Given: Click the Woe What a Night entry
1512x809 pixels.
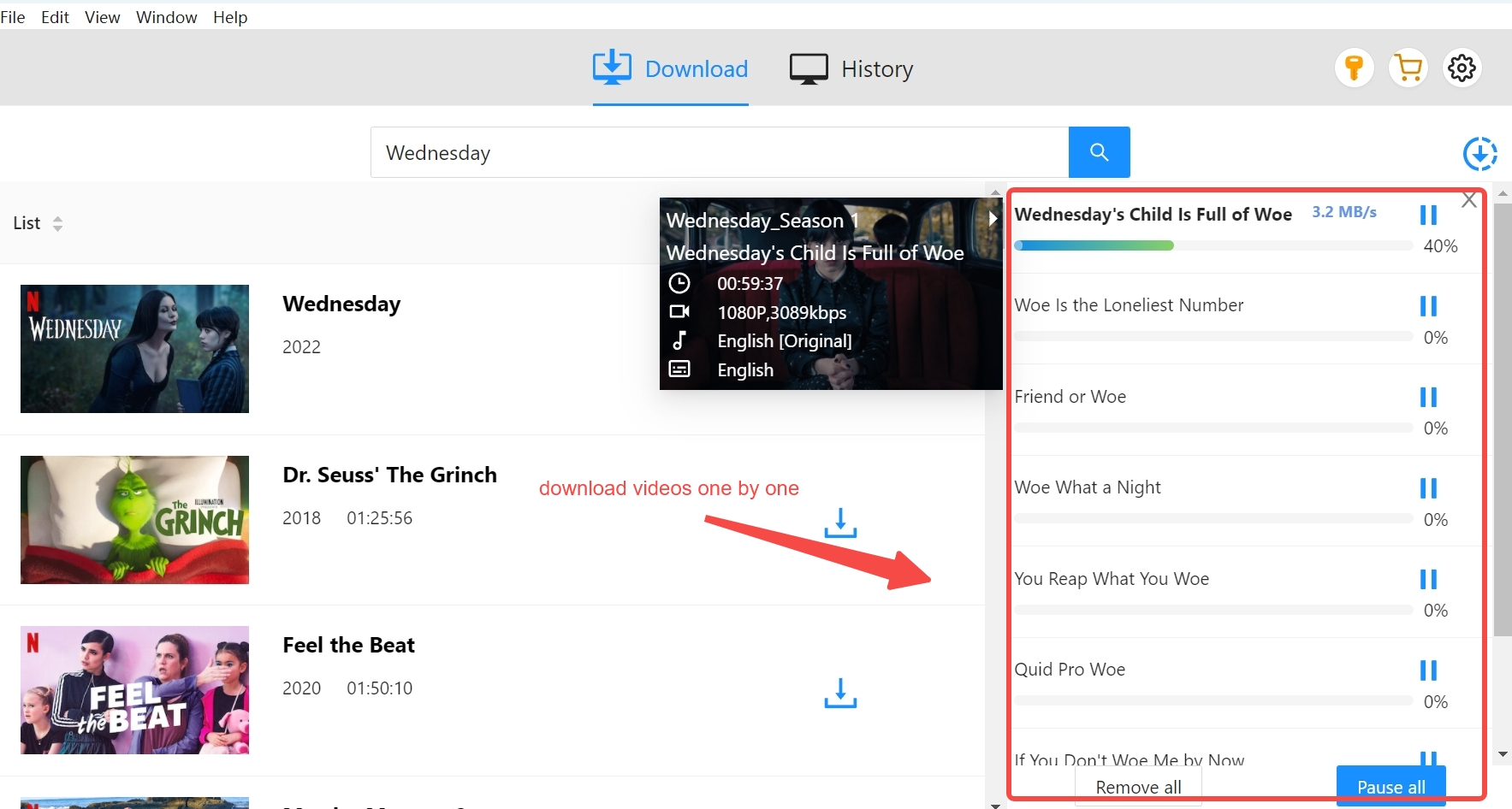Looking at the screenshot, I should (x=1088, y=487).
